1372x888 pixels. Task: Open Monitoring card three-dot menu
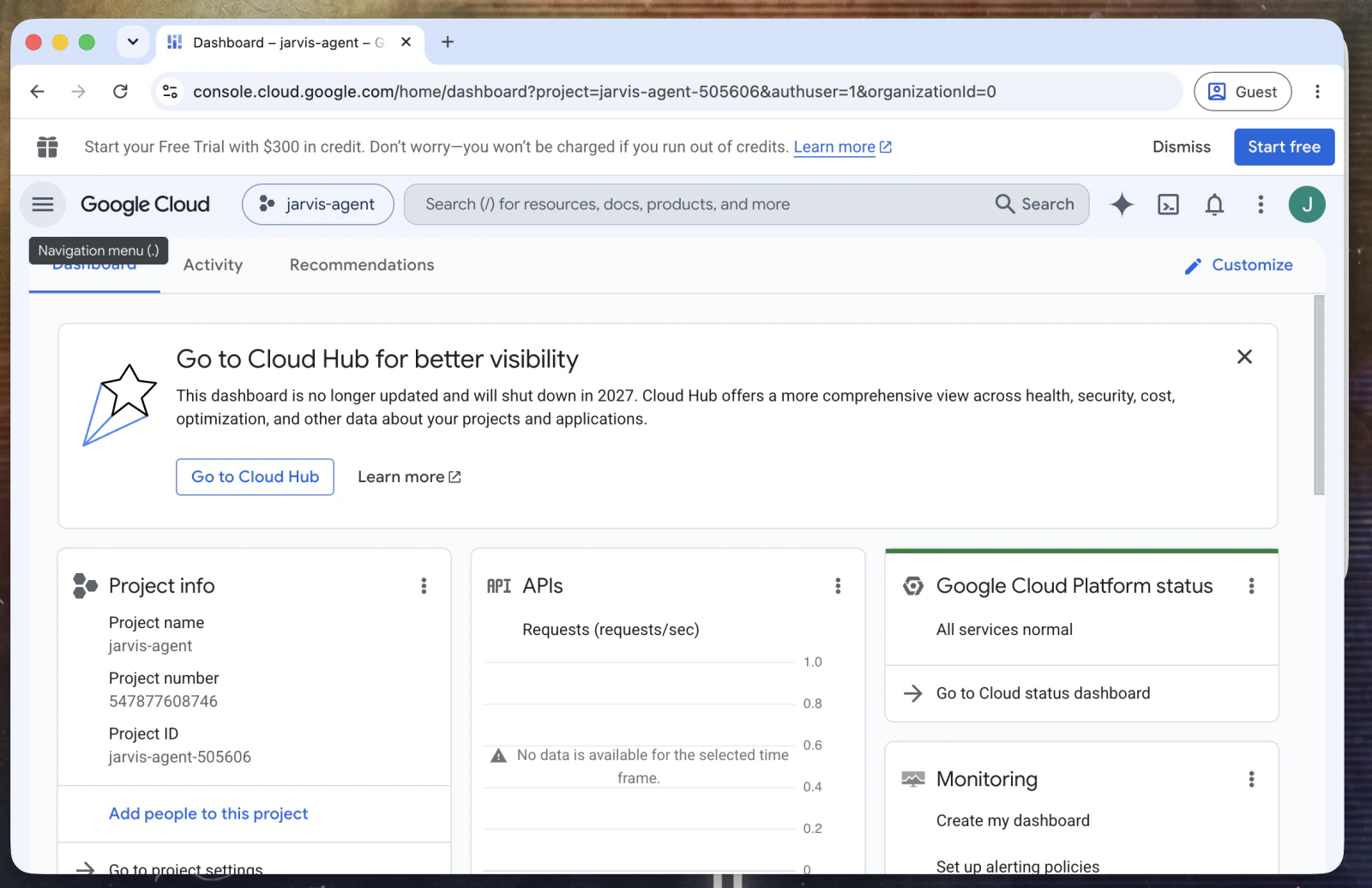tap(1252, 779)
